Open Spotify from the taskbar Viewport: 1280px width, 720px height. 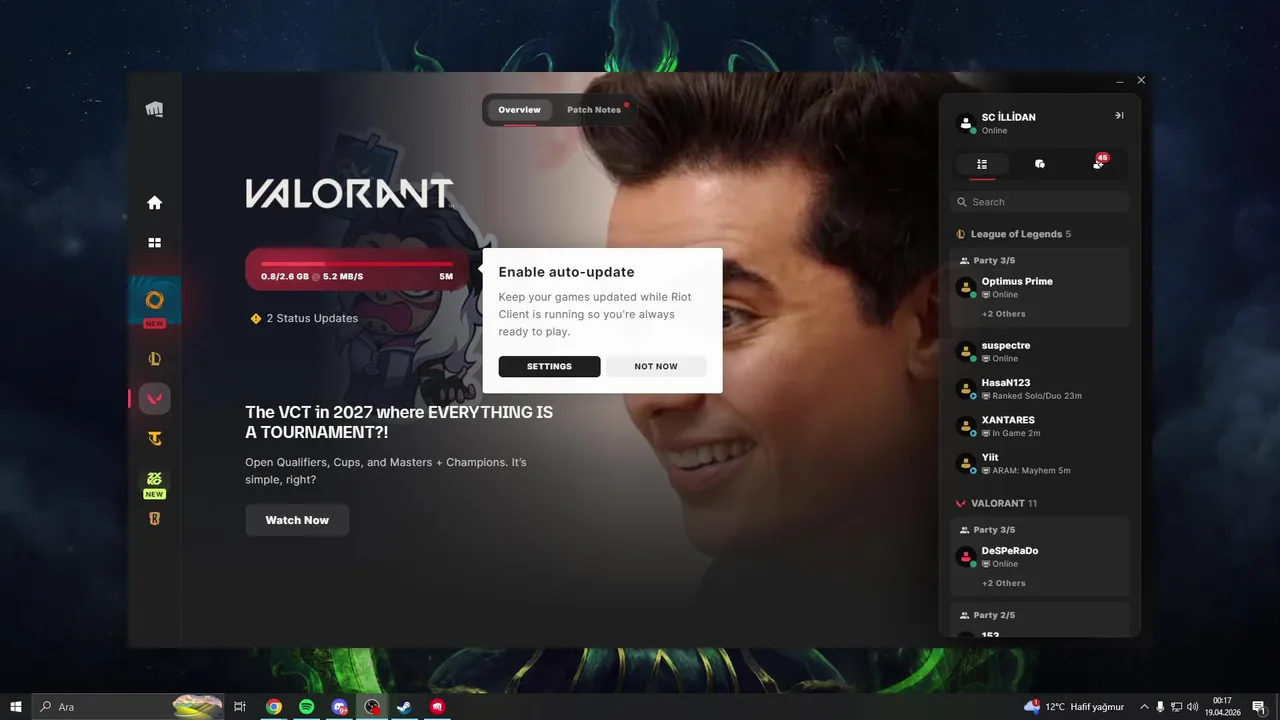click(x=306, y=706)
